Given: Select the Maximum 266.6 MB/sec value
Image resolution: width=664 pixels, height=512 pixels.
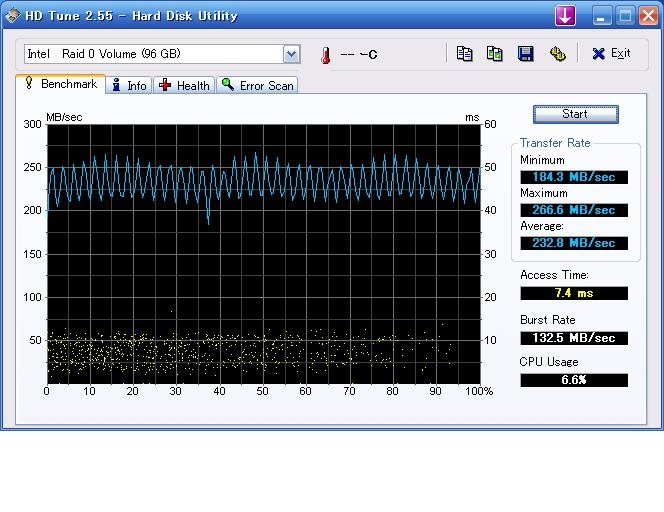Looking at the screenshot, I should tap(574, 210).
